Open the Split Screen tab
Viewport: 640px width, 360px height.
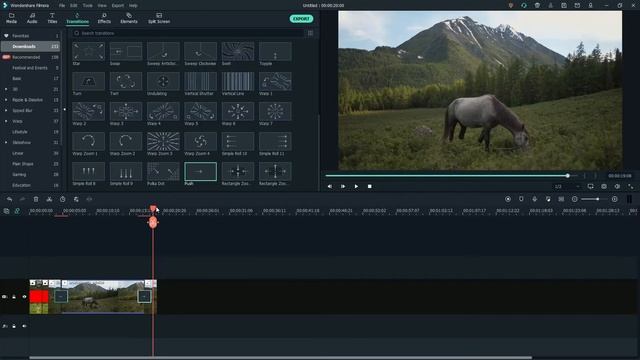point(159,18)
